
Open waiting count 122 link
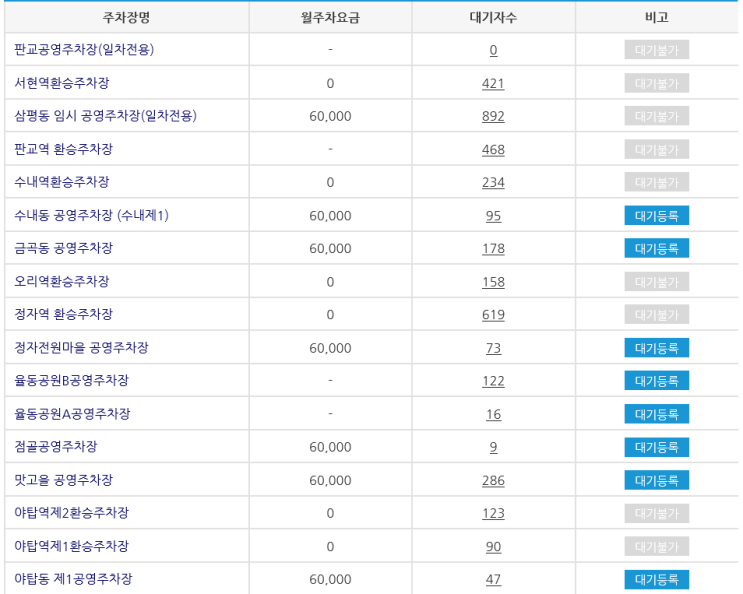coord(493,381)
